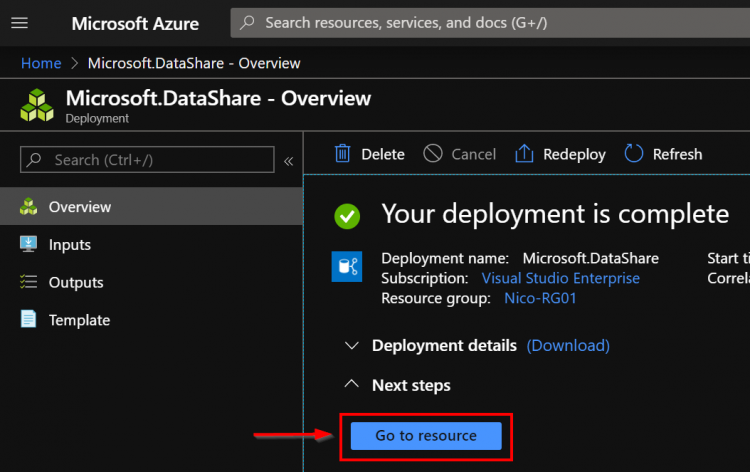
Task: Click the magnifier icon in top search bar
Action: (247, 22)
